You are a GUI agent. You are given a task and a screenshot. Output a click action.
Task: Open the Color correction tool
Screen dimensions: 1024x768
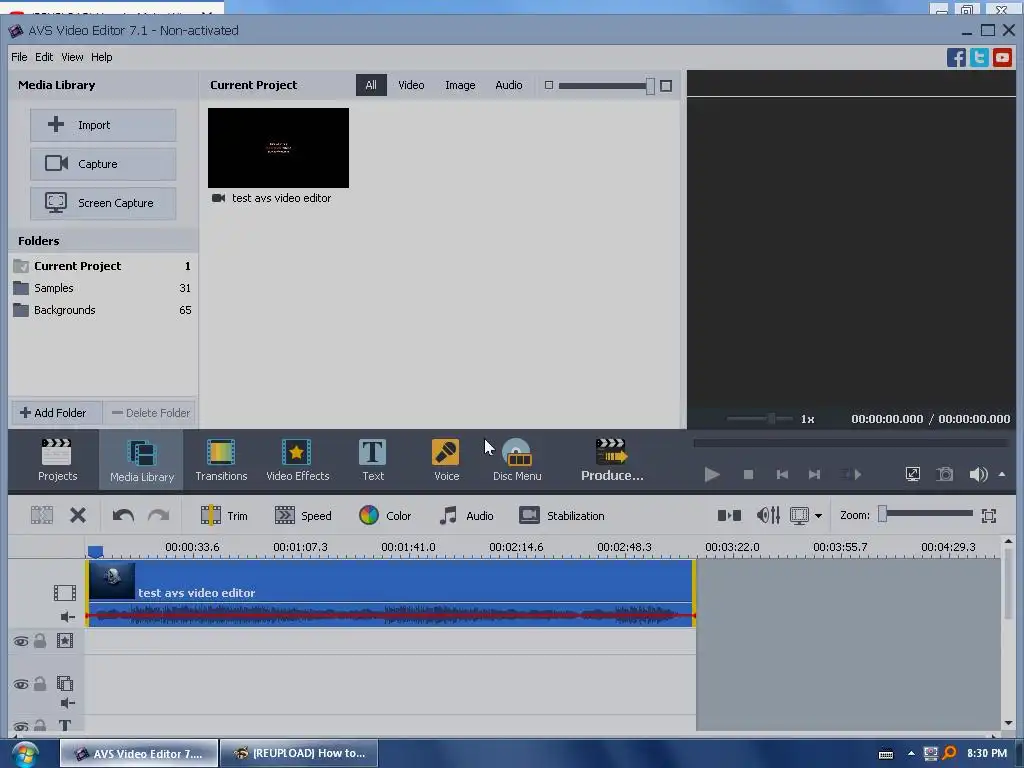(x=385, y=515)
